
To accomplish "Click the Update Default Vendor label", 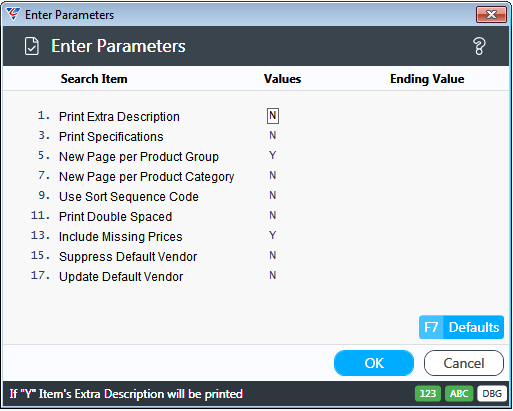I will 121,277.
